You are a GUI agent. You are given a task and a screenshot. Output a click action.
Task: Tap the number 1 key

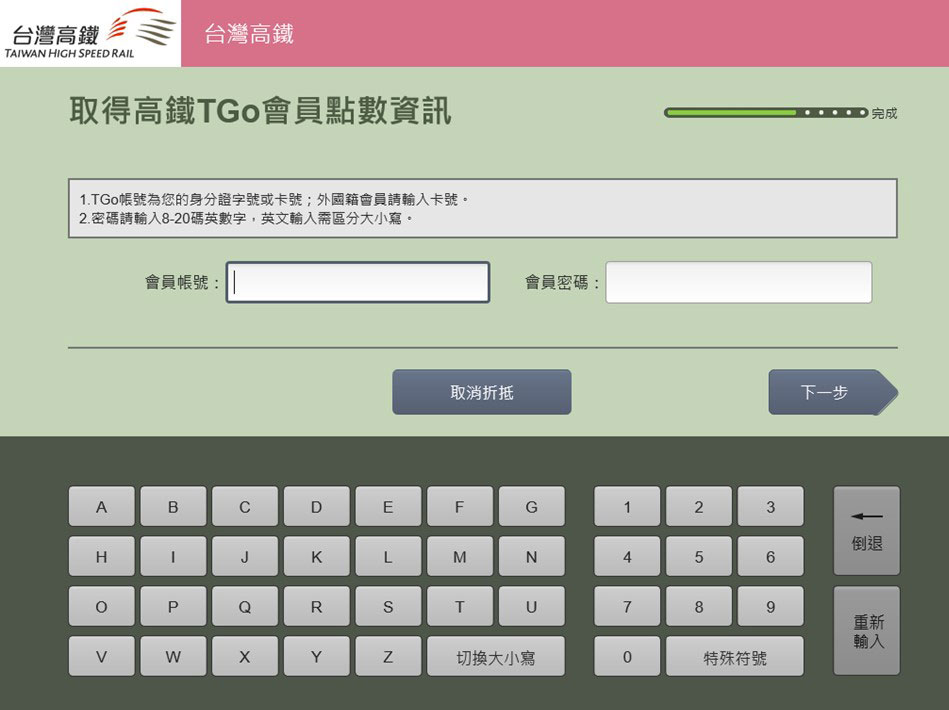click(627, 506)
